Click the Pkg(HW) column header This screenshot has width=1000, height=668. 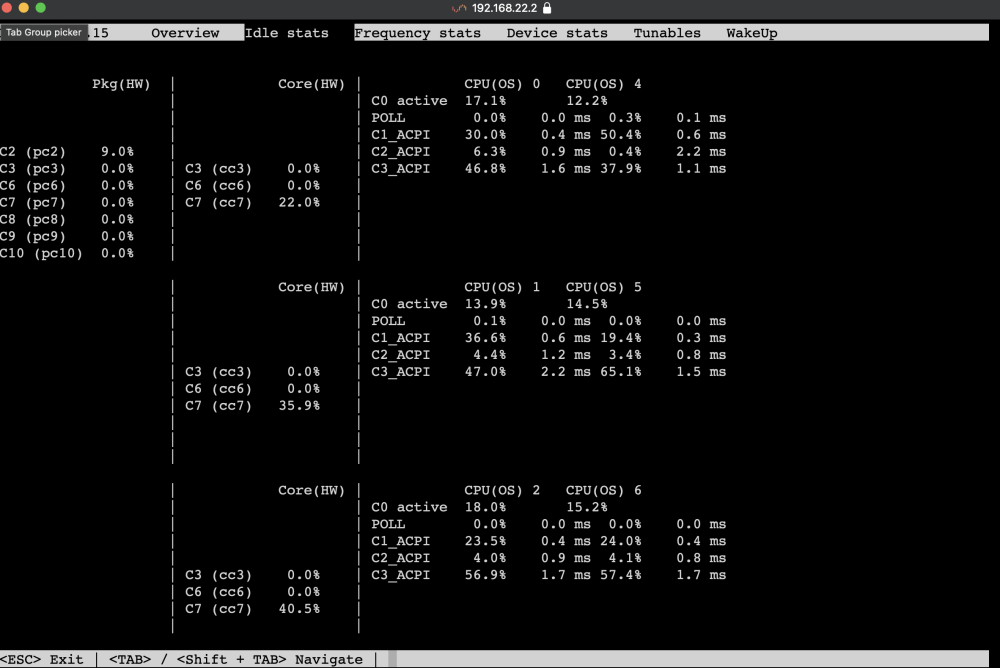121,84
